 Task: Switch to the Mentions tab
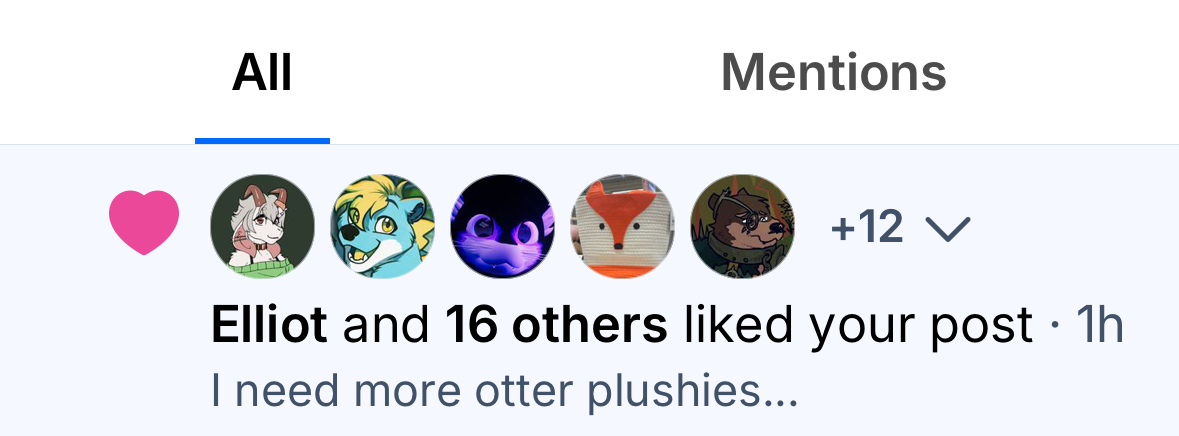click(833, 72)
